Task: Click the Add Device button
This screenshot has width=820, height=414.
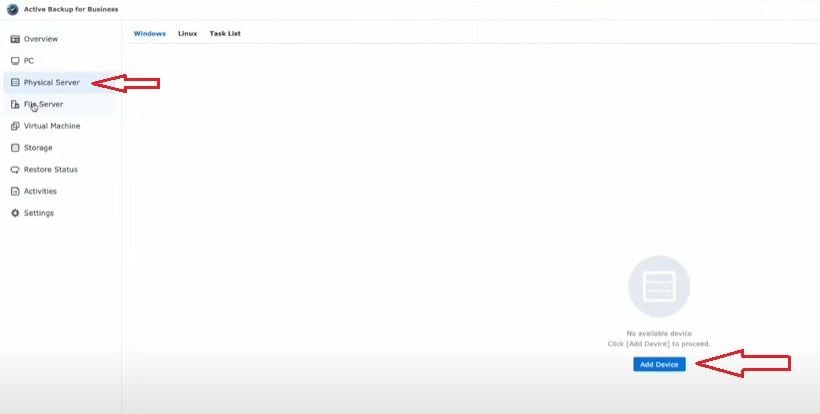Action: 659,364
